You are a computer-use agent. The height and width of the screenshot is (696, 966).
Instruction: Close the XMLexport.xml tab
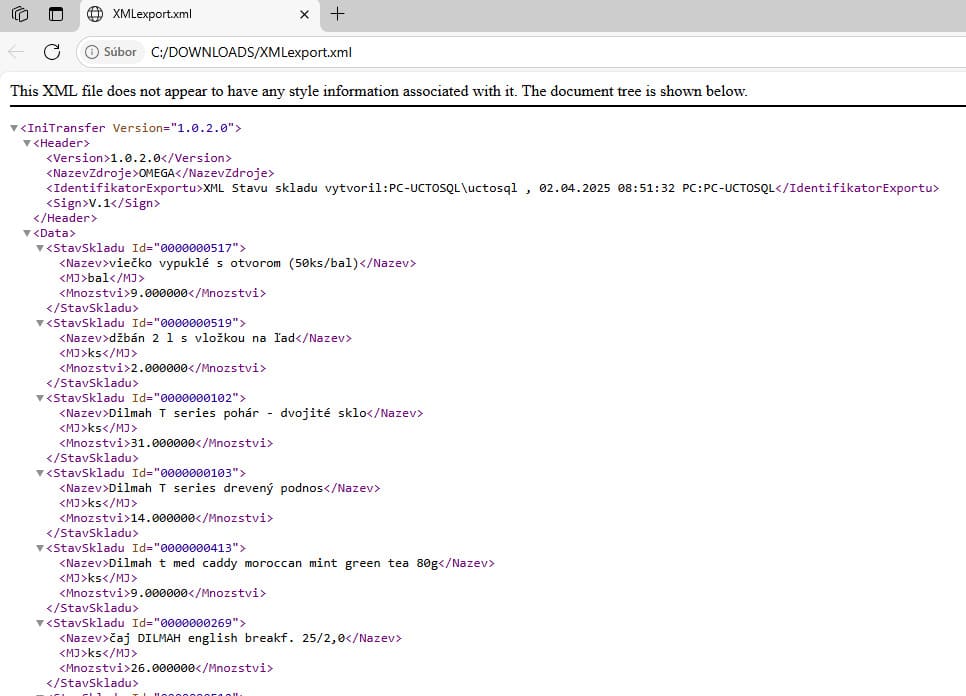[304, 14]
